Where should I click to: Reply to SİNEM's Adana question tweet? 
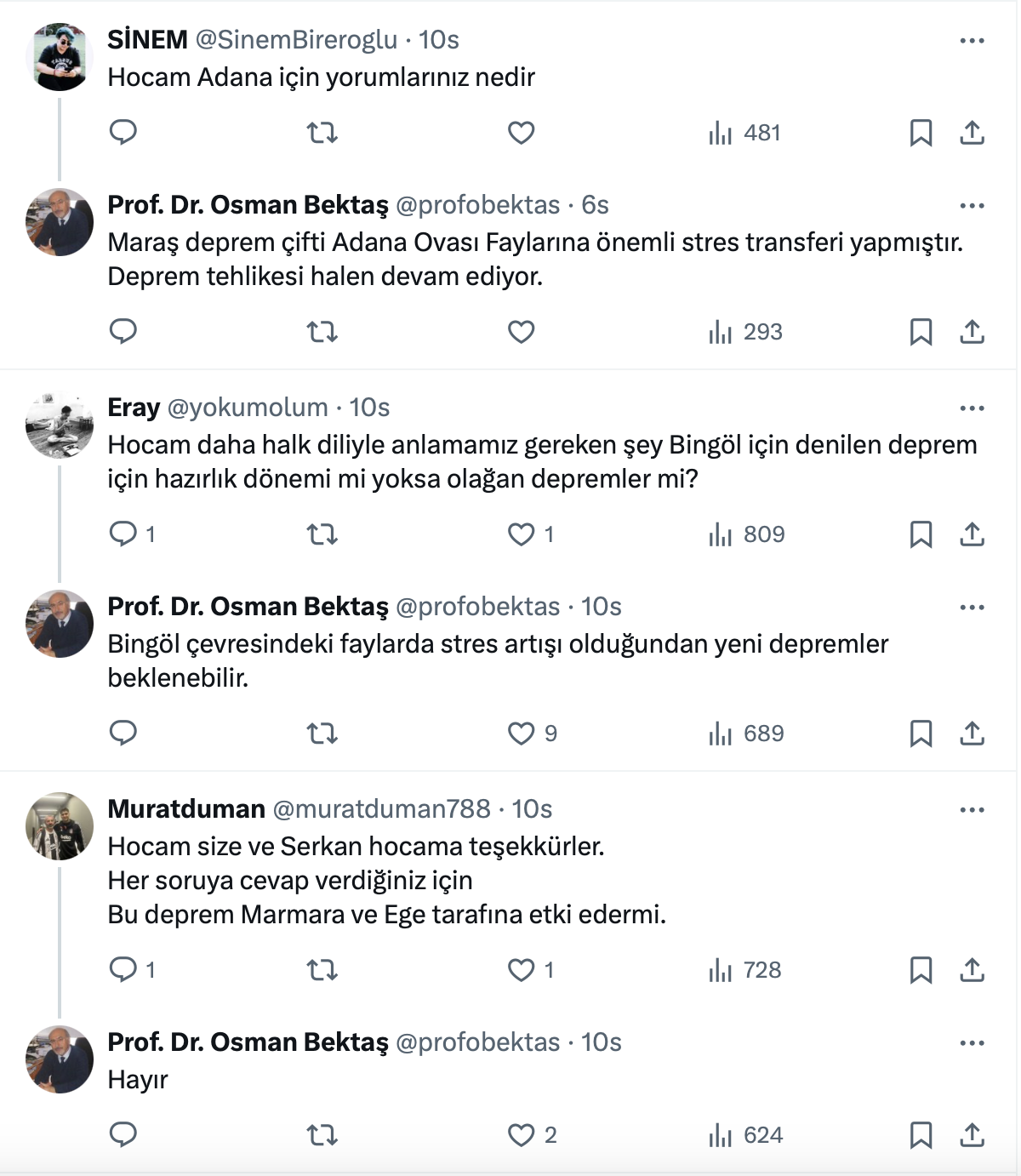[123, 133]
